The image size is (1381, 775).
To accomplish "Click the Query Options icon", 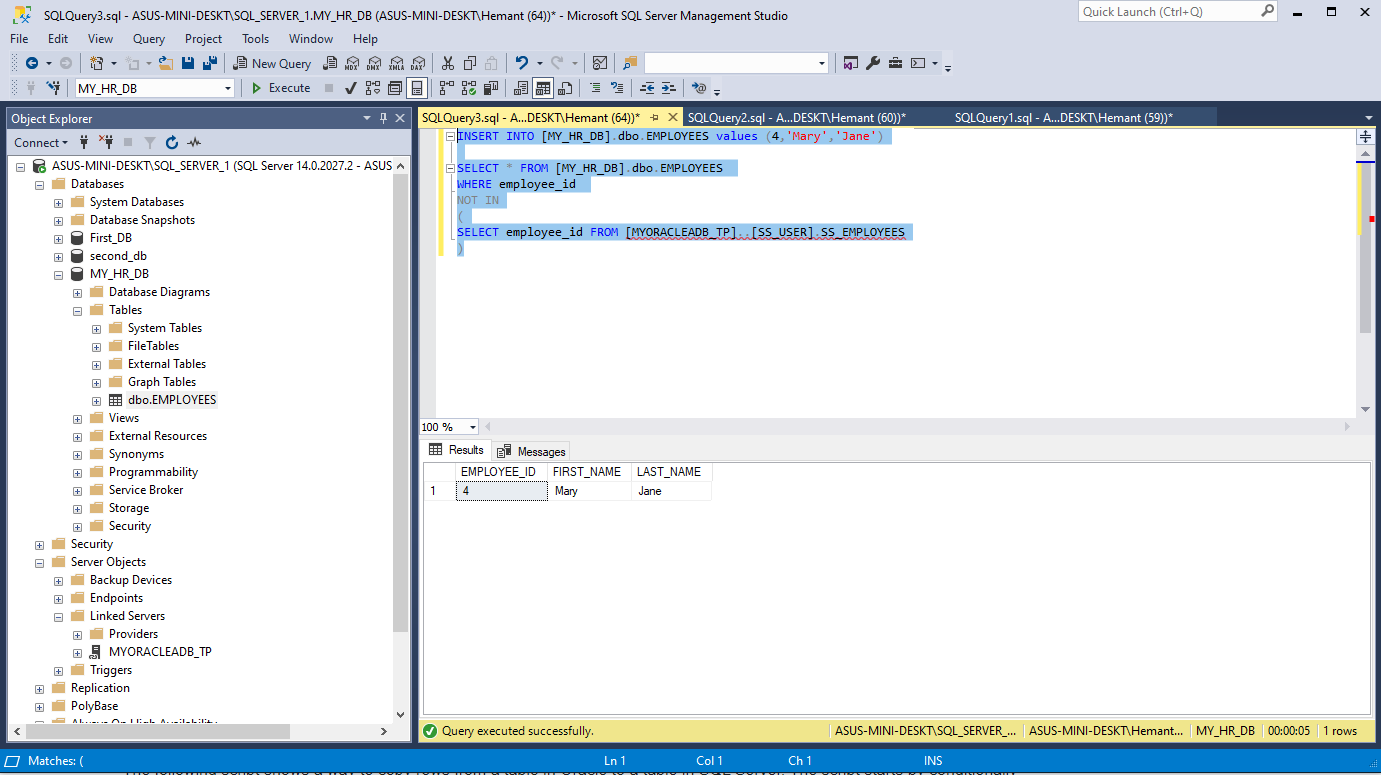I will [x=395, y=88].
